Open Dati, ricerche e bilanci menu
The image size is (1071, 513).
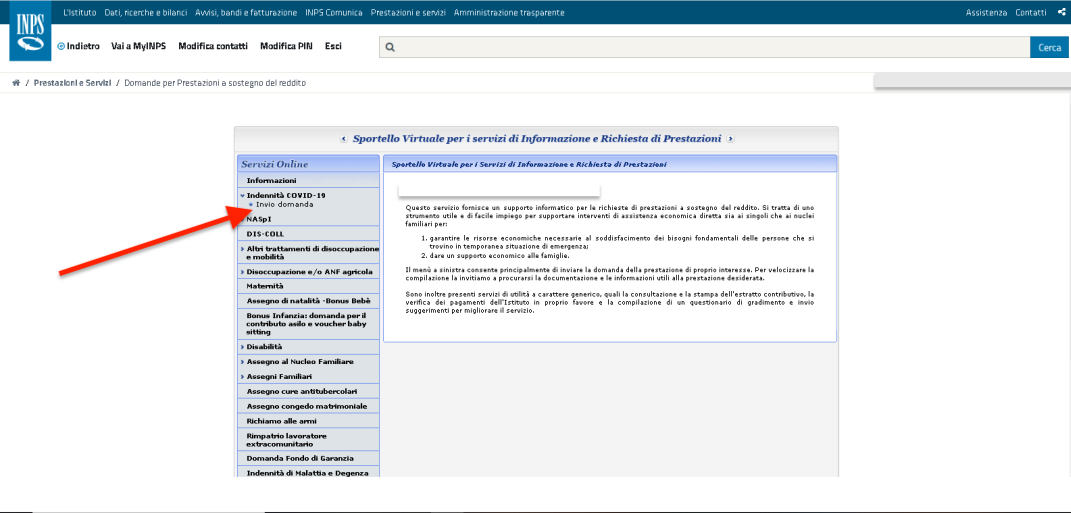coord(145,12)
